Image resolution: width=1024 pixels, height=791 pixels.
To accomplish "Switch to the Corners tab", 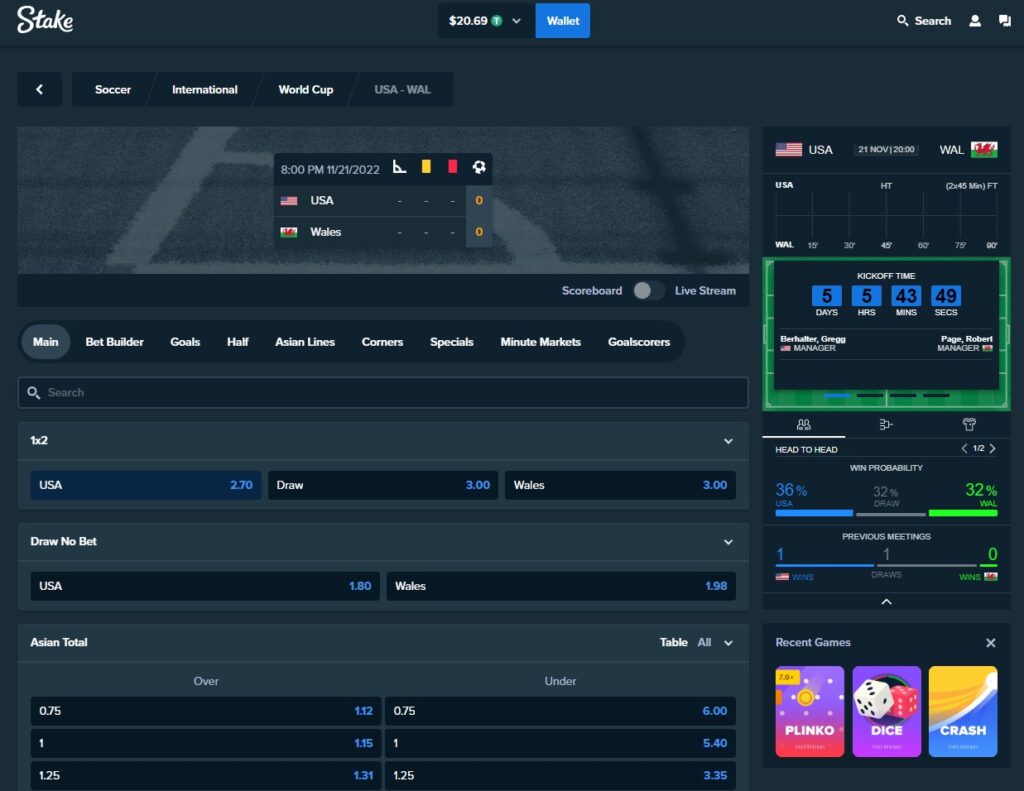I will click(x=382, y=342).
